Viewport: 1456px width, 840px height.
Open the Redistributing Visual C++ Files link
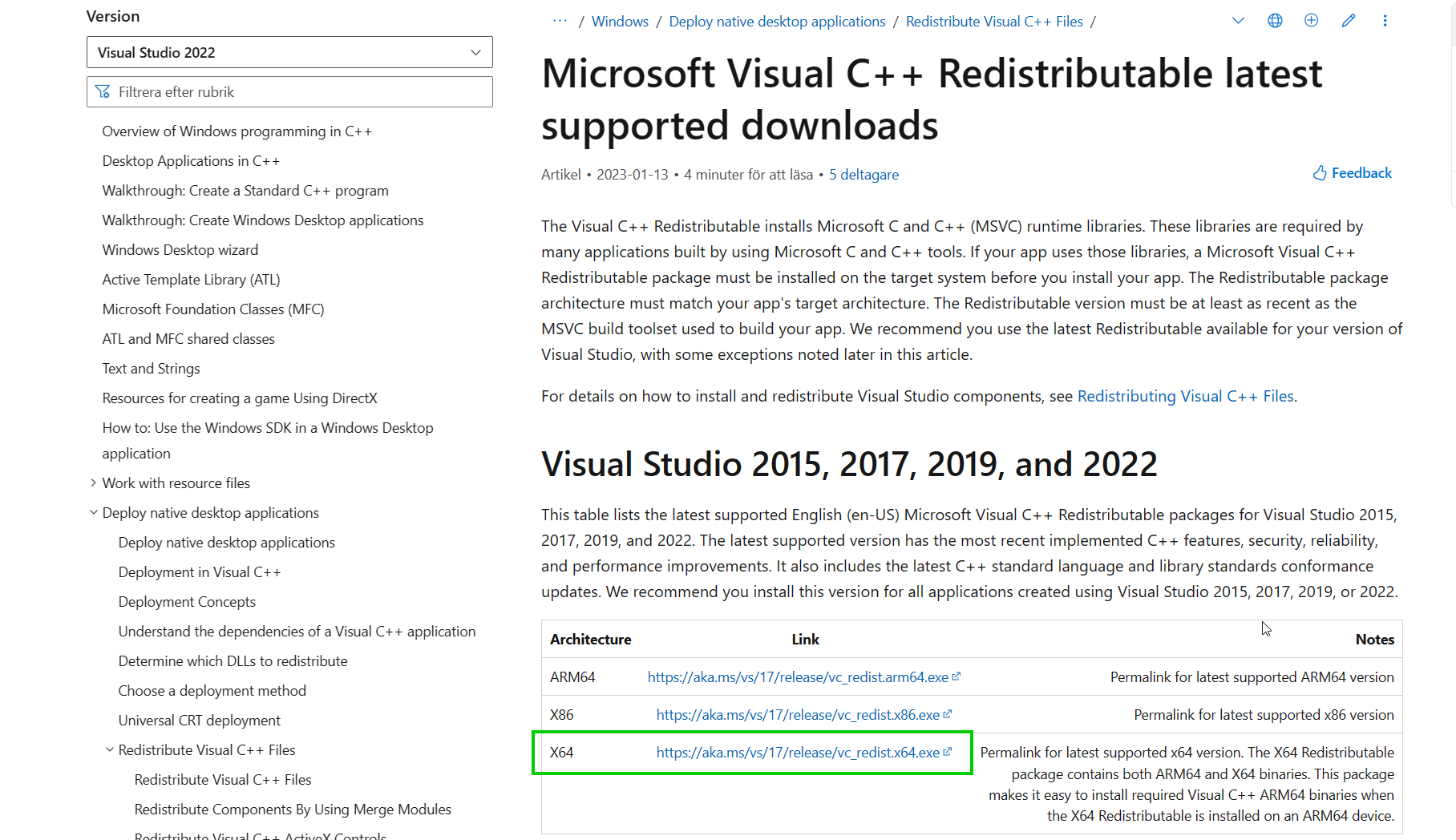[1185, 396]
